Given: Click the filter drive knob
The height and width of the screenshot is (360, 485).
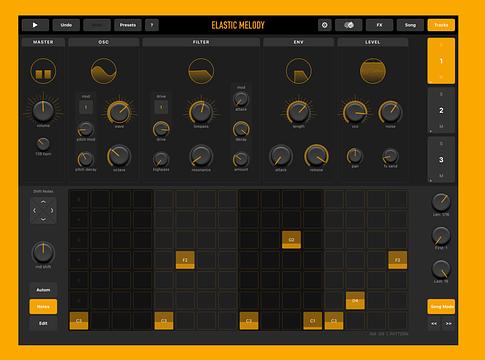Looking at the screenshot, I should pos(161,129).
